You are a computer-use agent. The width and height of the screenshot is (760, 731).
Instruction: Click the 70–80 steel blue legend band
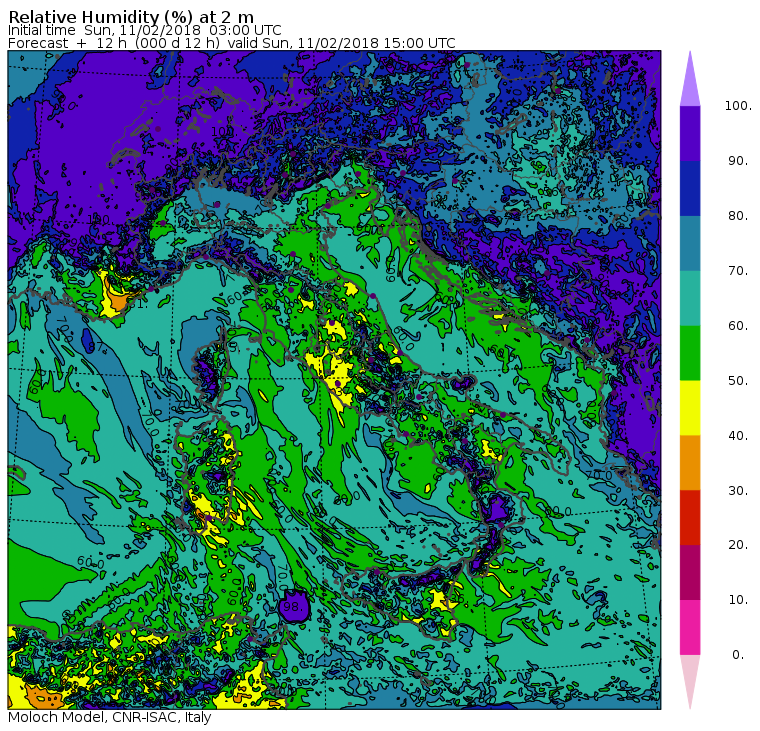coord(690,243)
